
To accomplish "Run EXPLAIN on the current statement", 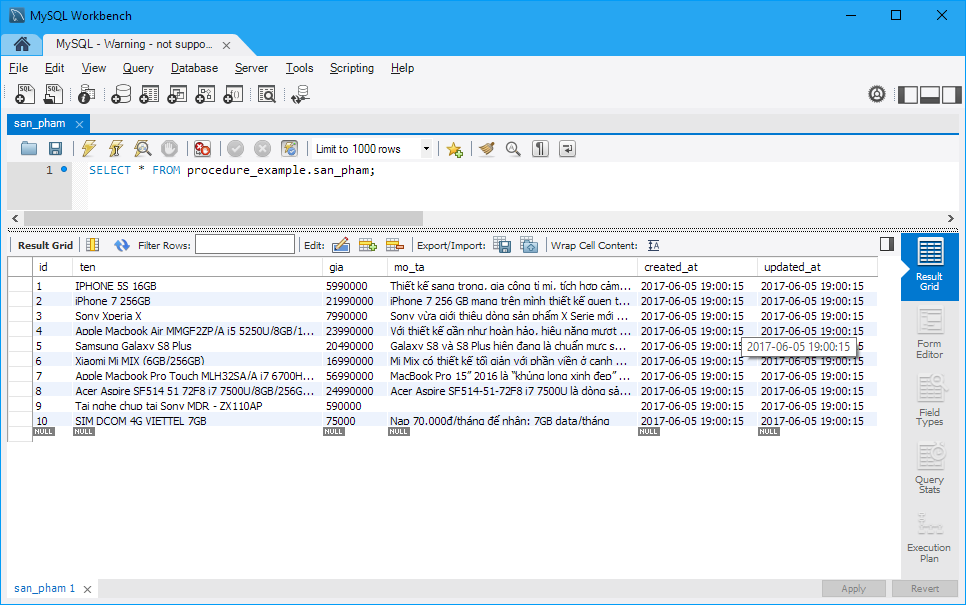I will tap(142, 149).
